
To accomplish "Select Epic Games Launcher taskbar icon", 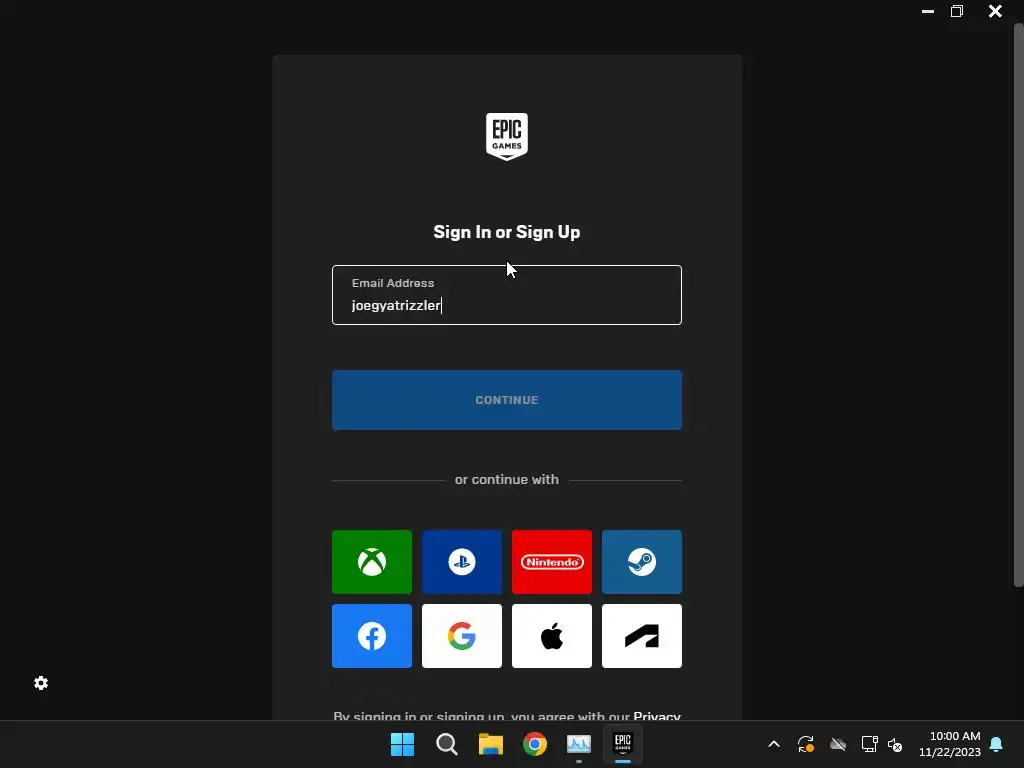I will pos(623,744).
